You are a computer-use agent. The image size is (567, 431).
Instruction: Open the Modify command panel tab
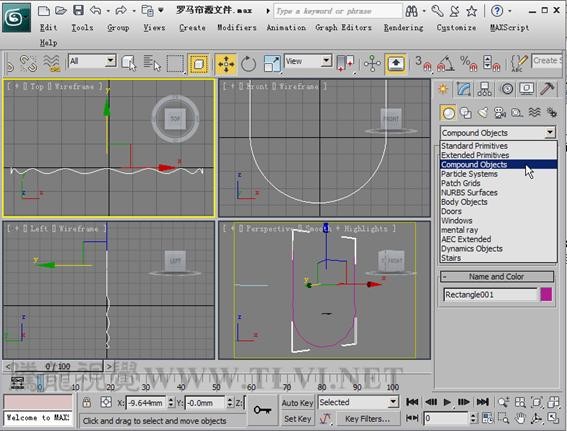point(464,89)
